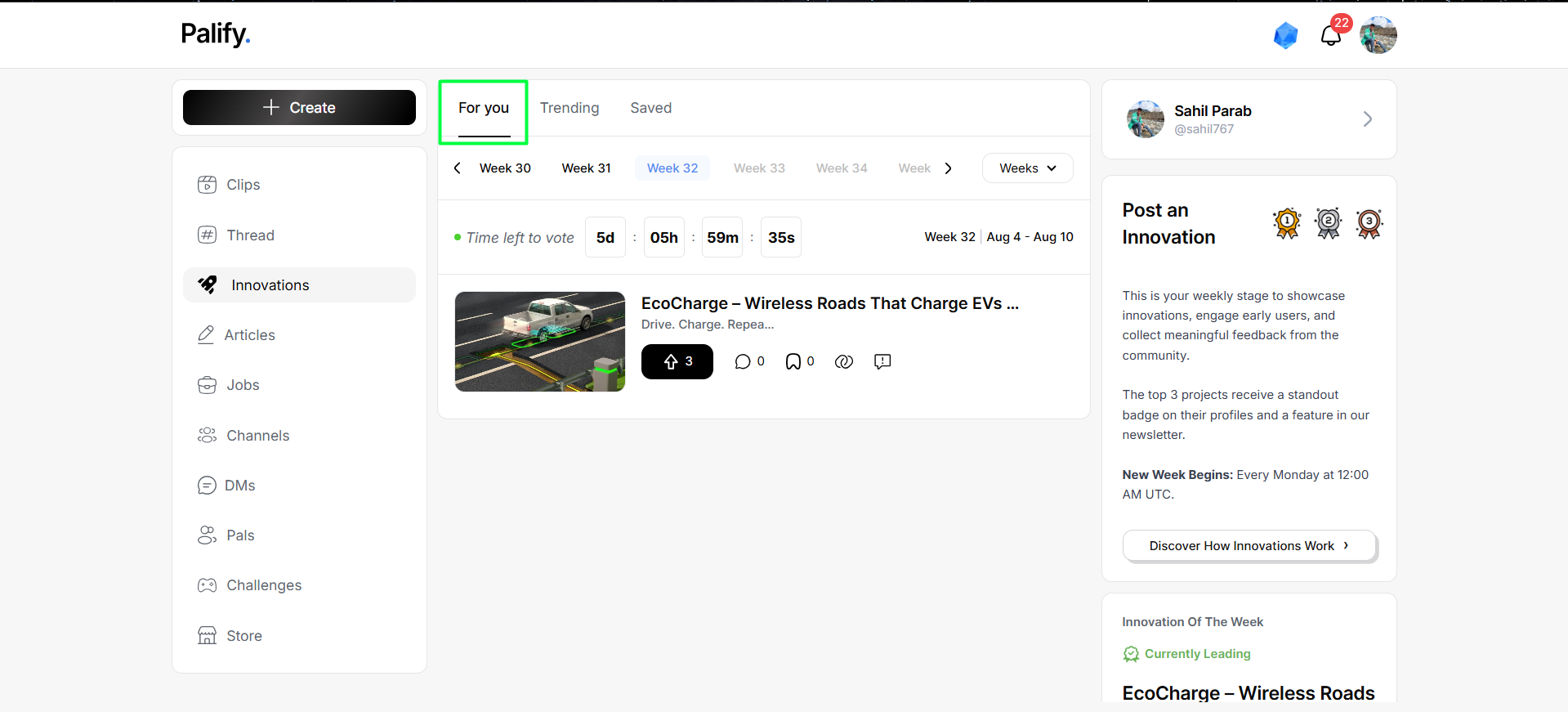The image size is (1568, 712).
Task: Click the blue gem icon in header
Action: pyautogui.click(x=1286, y=35)
